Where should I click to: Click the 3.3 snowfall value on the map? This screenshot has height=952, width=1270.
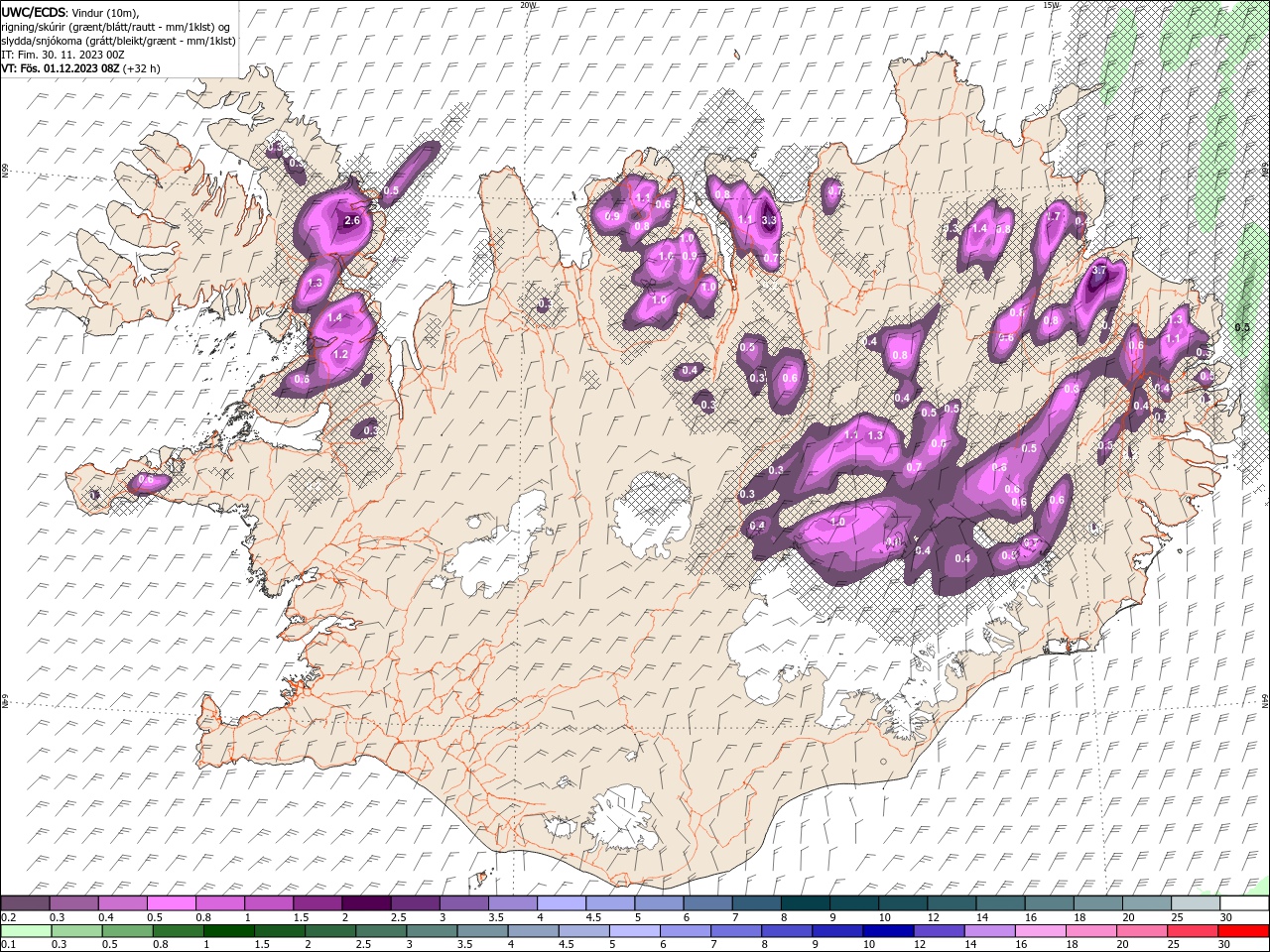(769, 220)
